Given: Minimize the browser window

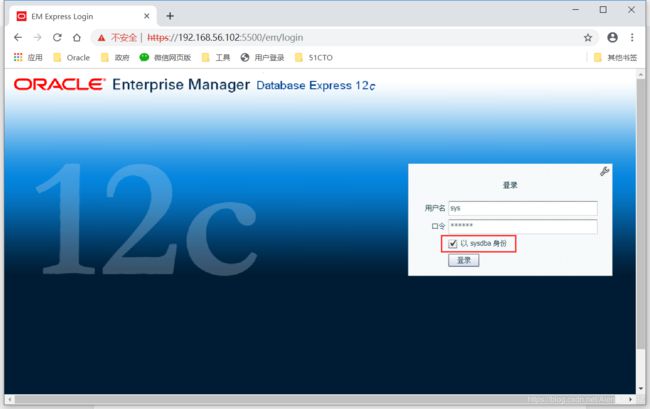Looking at the screenshot, I should [575, 10].
